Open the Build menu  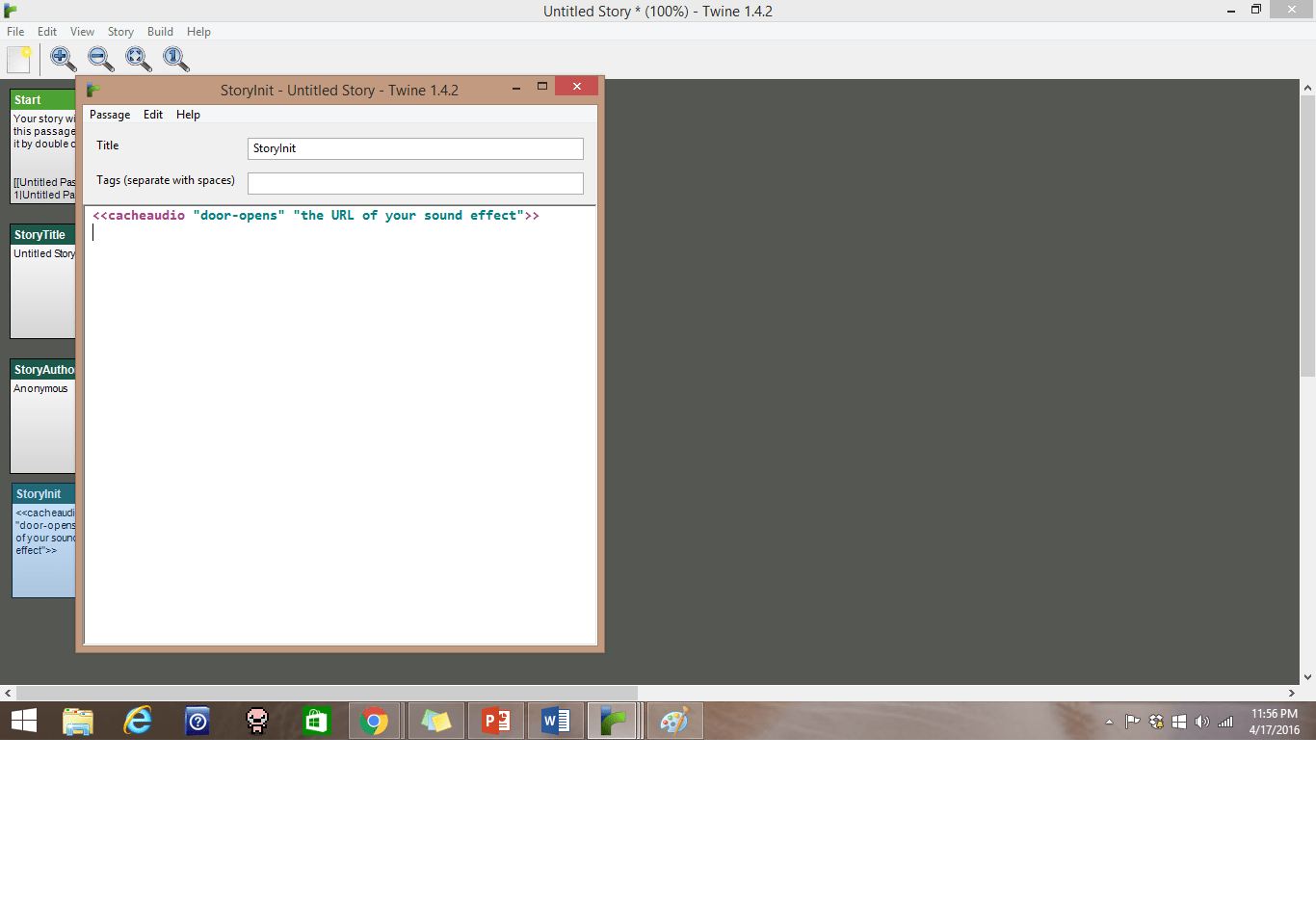(160, 32)
